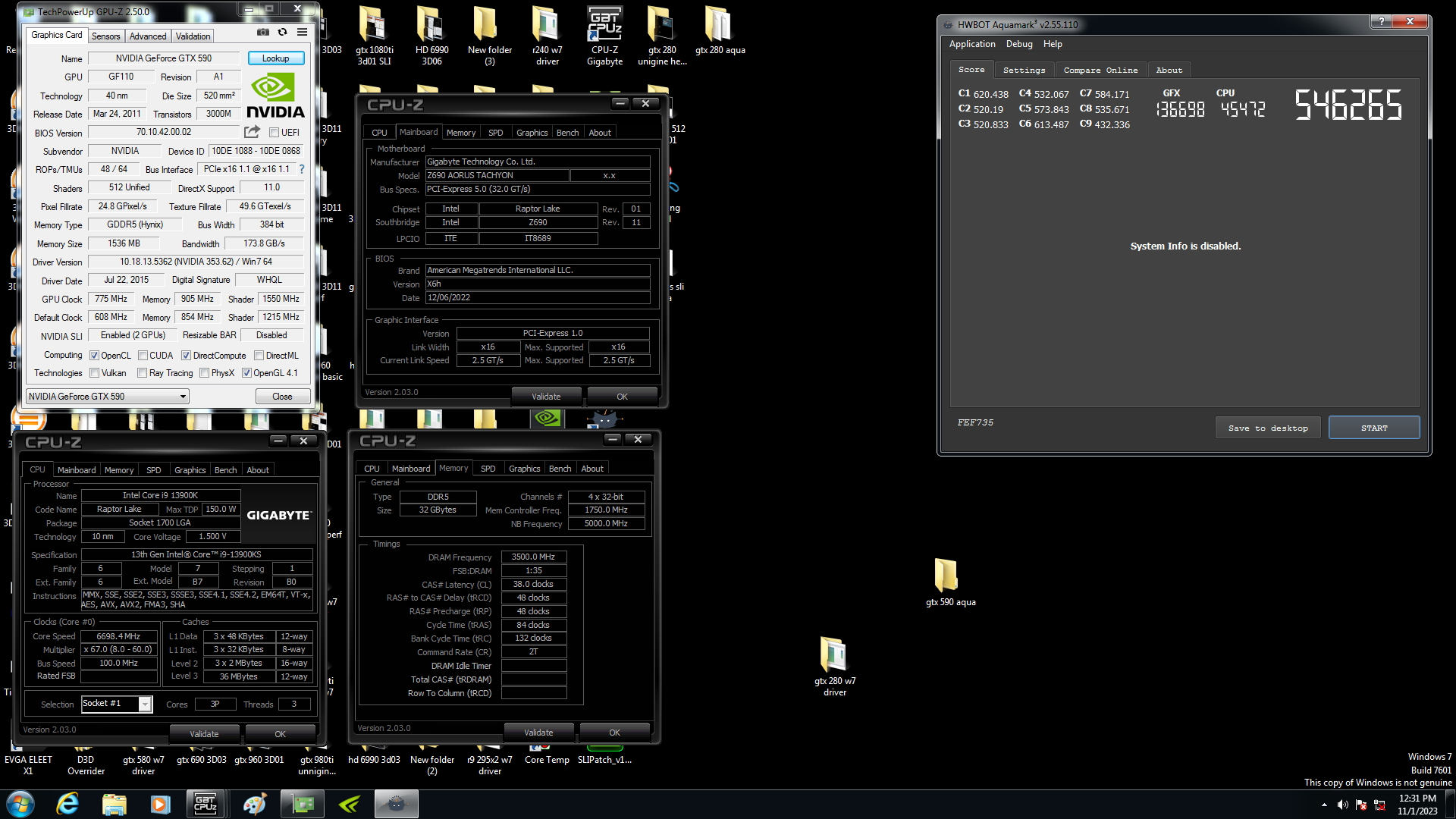Switch to the Sensors tab in GPU-Z
The height and width of the screenshot is (819, 1456).
[x=105, y=36]
